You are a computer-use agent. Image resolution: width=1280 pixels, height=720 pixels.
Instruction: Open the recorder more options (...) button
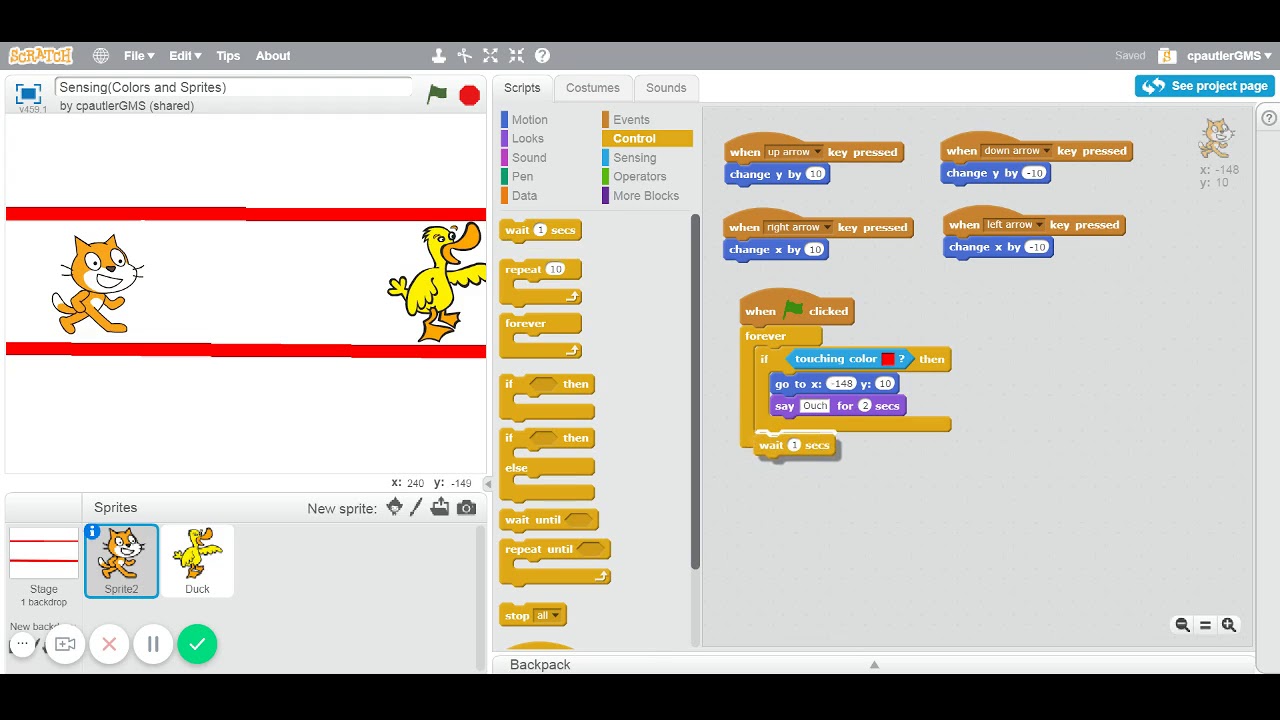[22, 644]
